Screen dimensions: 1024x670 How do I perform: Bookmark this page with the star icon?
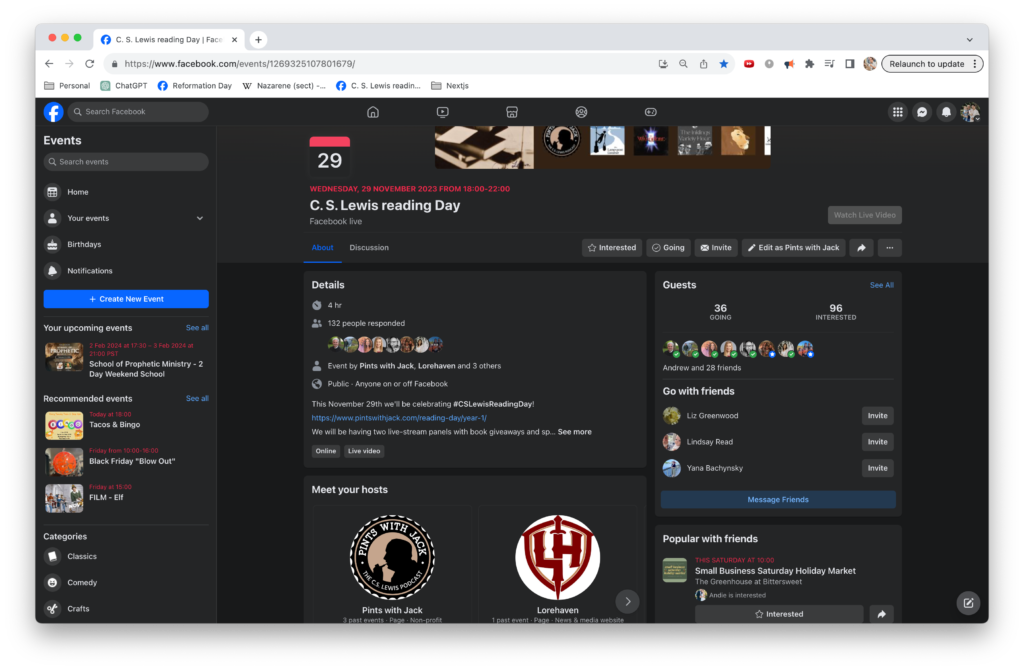pos(724,64)
